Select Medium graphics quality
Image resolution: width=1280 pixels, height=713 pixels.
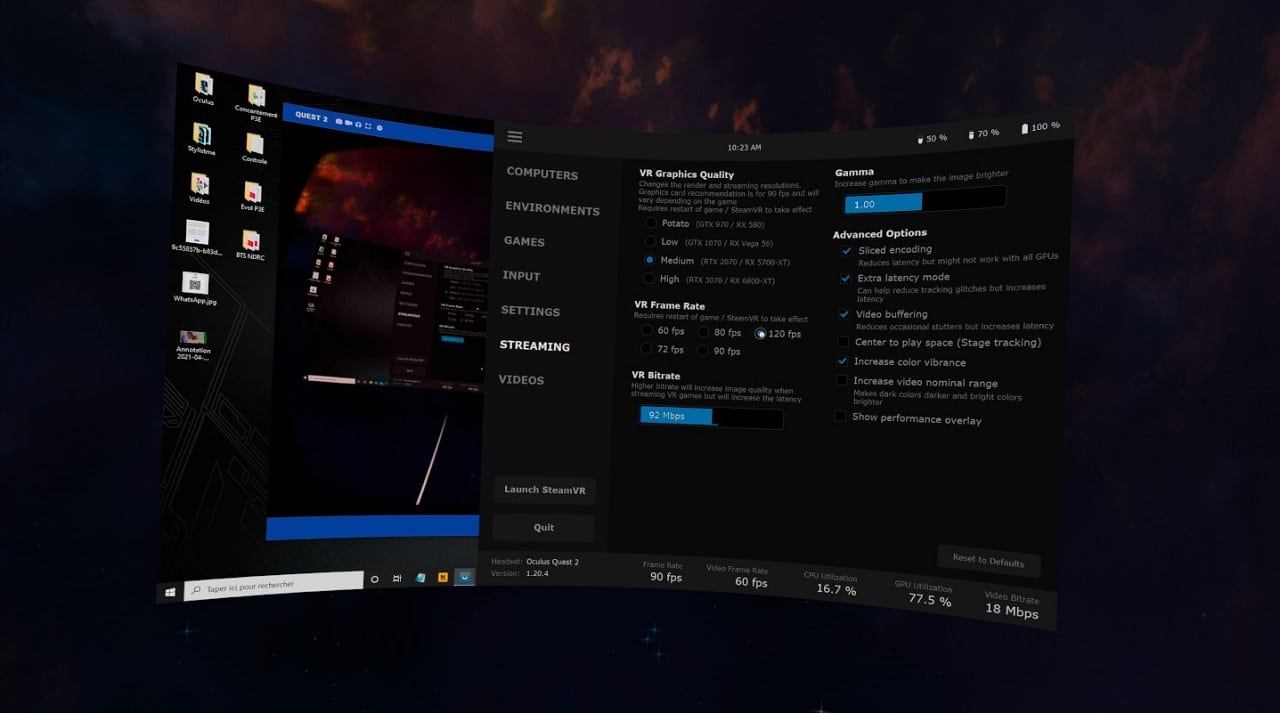tap(650, 259)
